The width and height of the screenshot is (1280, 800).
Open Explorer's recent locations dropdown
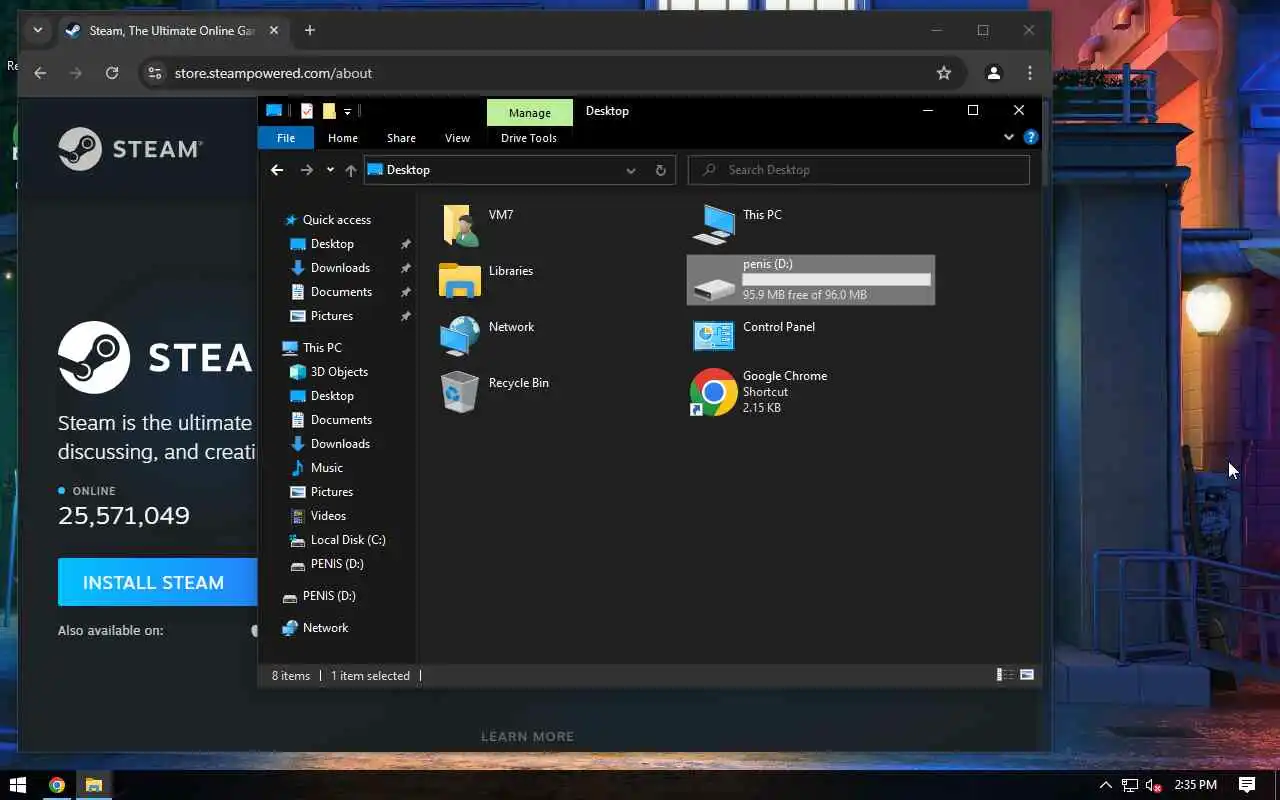tap(330, 170)
